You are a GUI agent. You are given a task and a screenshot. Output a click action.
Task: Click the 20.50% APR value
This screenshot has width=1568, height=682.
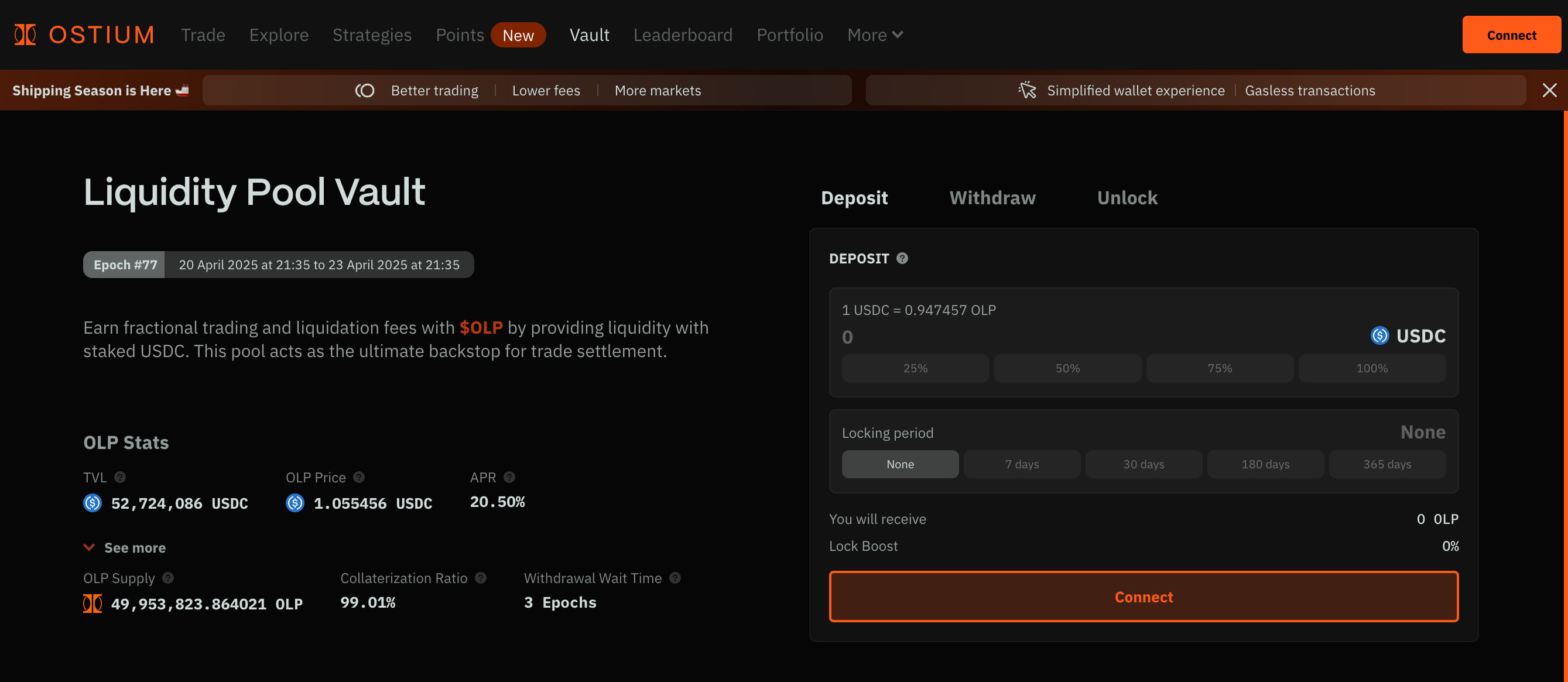click(497, 502)
